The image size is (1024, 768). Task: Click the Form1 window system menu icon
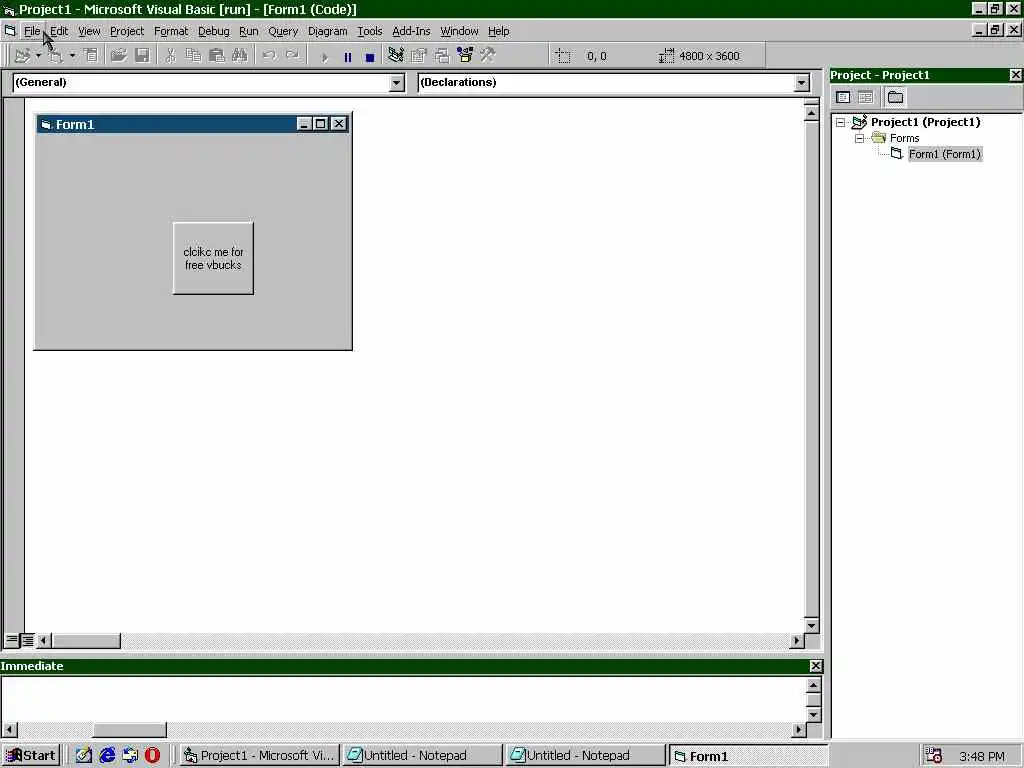click(x=46, y=124)
